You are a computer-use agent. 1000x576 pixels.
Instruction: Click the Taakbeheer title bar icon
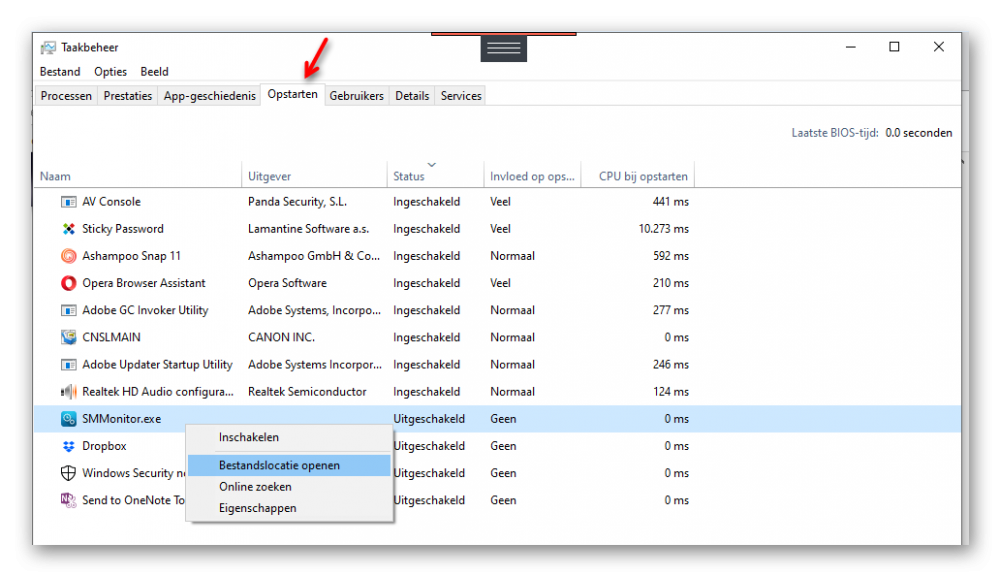coord(48,48)
